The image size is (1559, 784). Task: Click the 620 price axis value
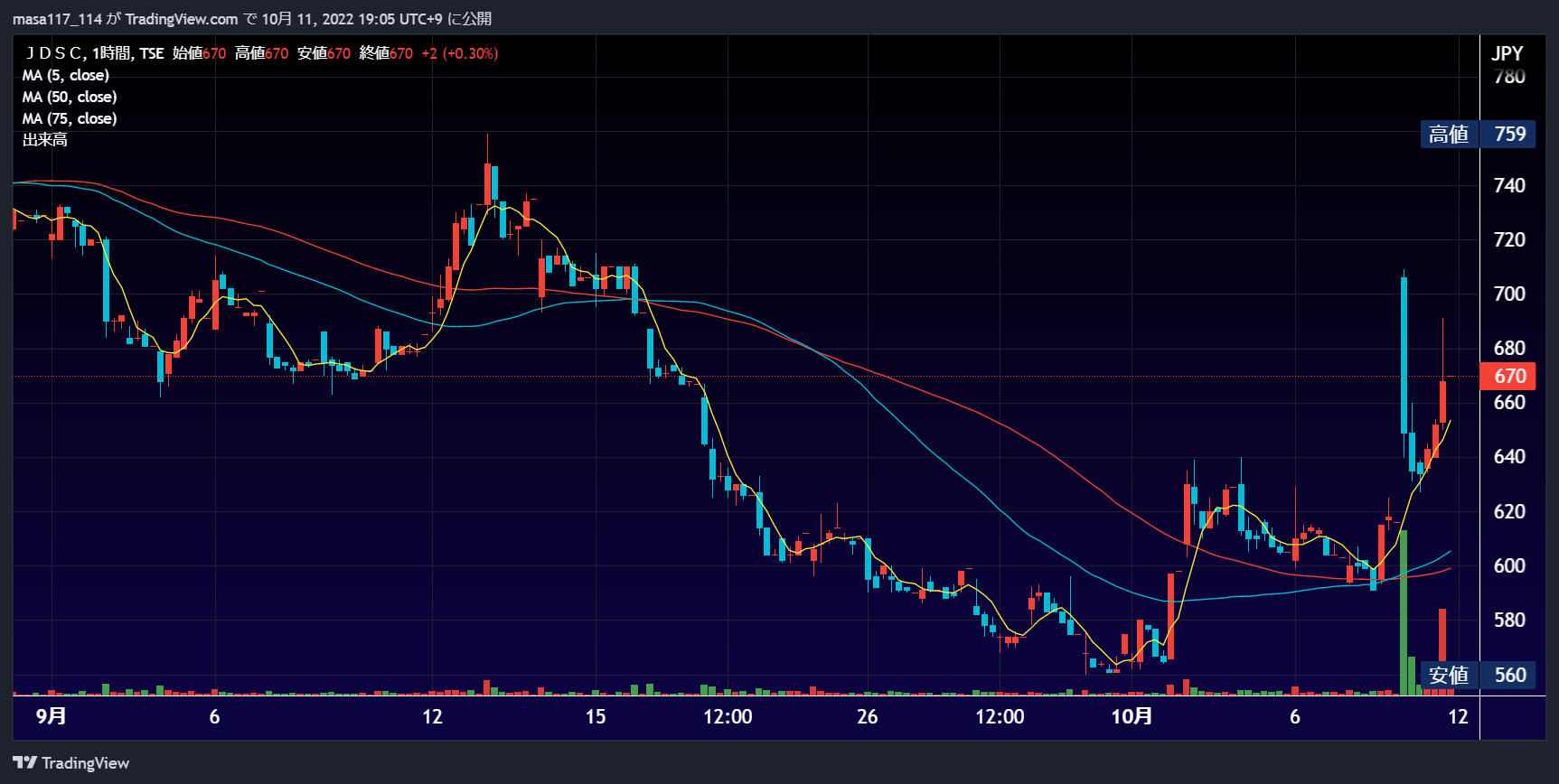click(x=1509, y=511)
